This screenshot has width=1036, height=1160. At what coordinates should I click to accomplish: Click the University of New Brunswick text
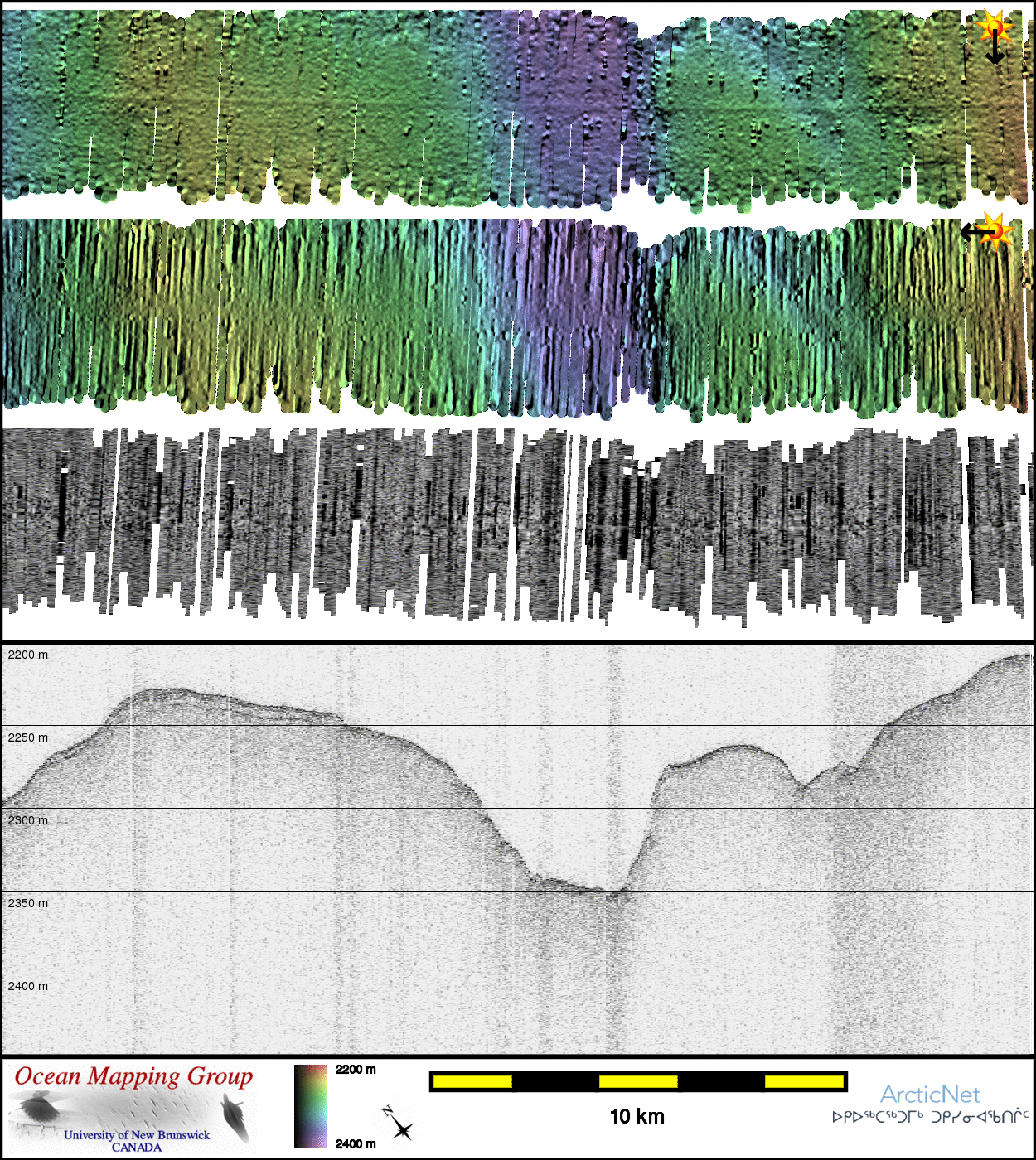click(137, 1135)
